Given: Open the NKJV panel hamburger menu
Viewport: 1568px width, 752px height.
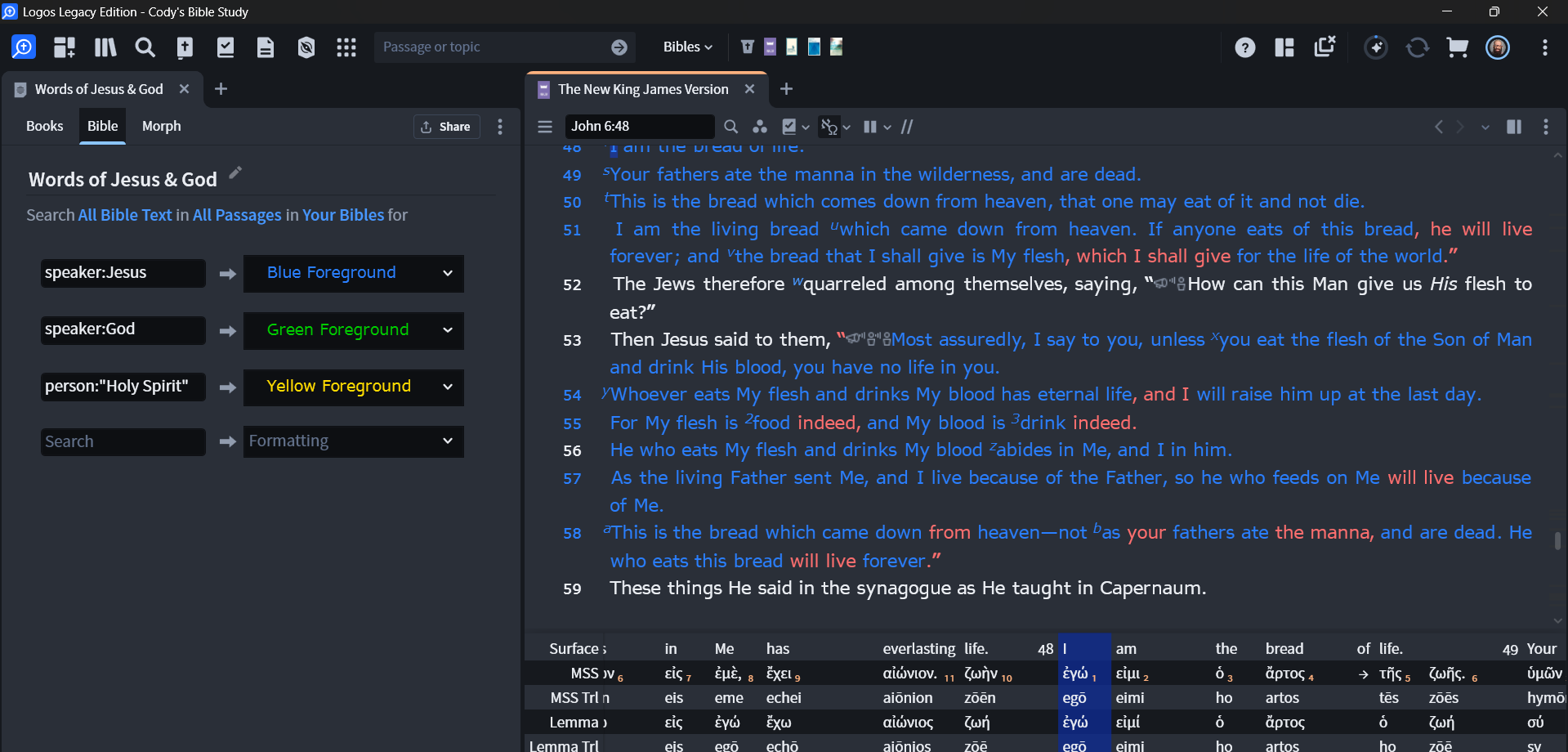Looking at the screenshot, I should 545,127.
